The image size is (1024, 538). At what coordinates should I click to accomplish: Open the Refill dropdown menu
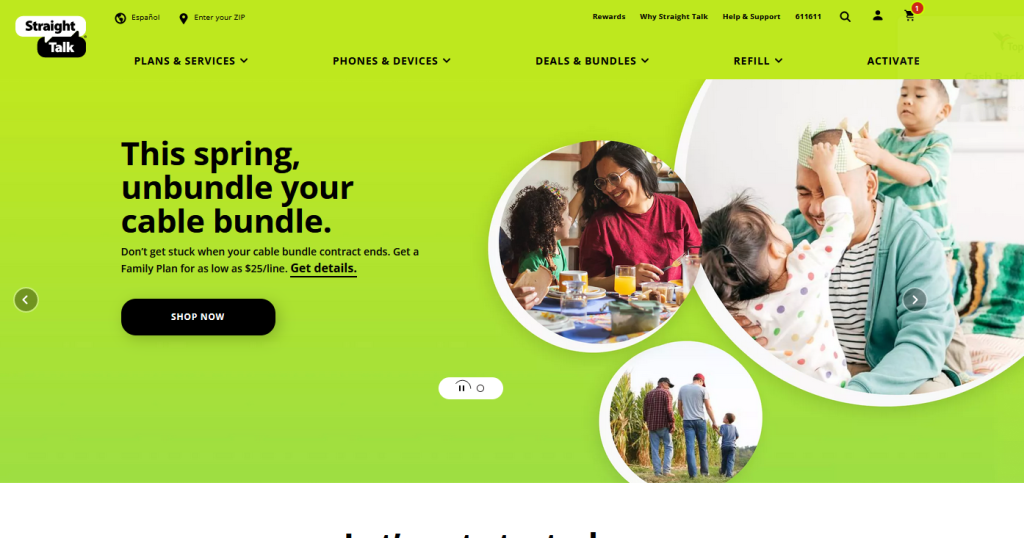758,61
